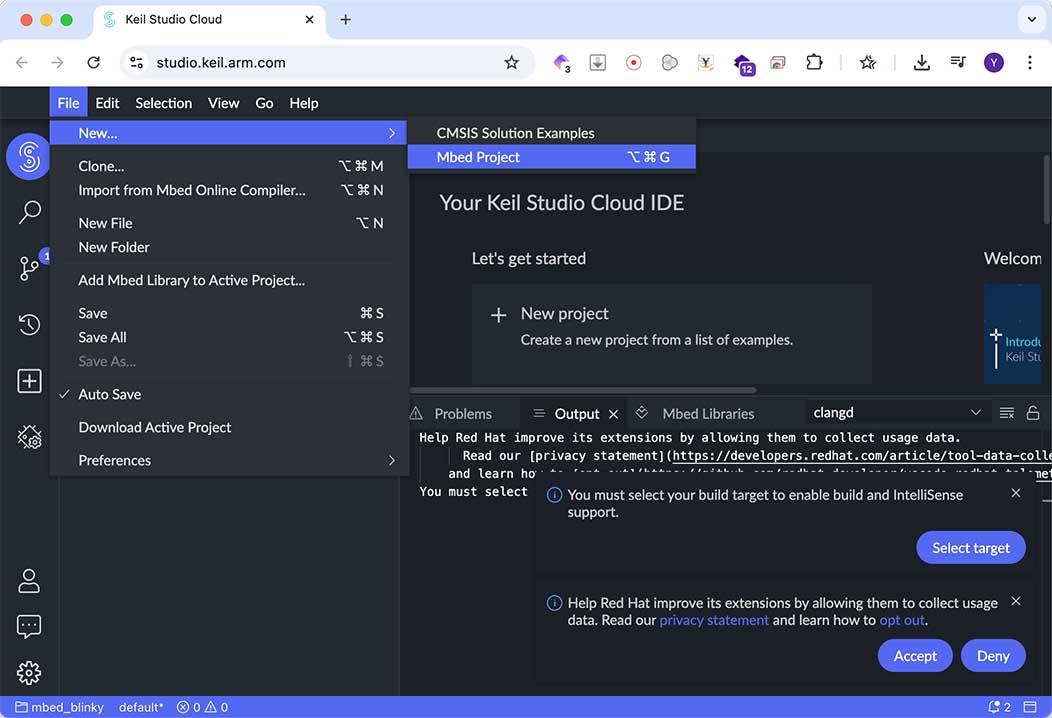Open the media control icon in Chrome toolbar

click(x=957, y=62)
